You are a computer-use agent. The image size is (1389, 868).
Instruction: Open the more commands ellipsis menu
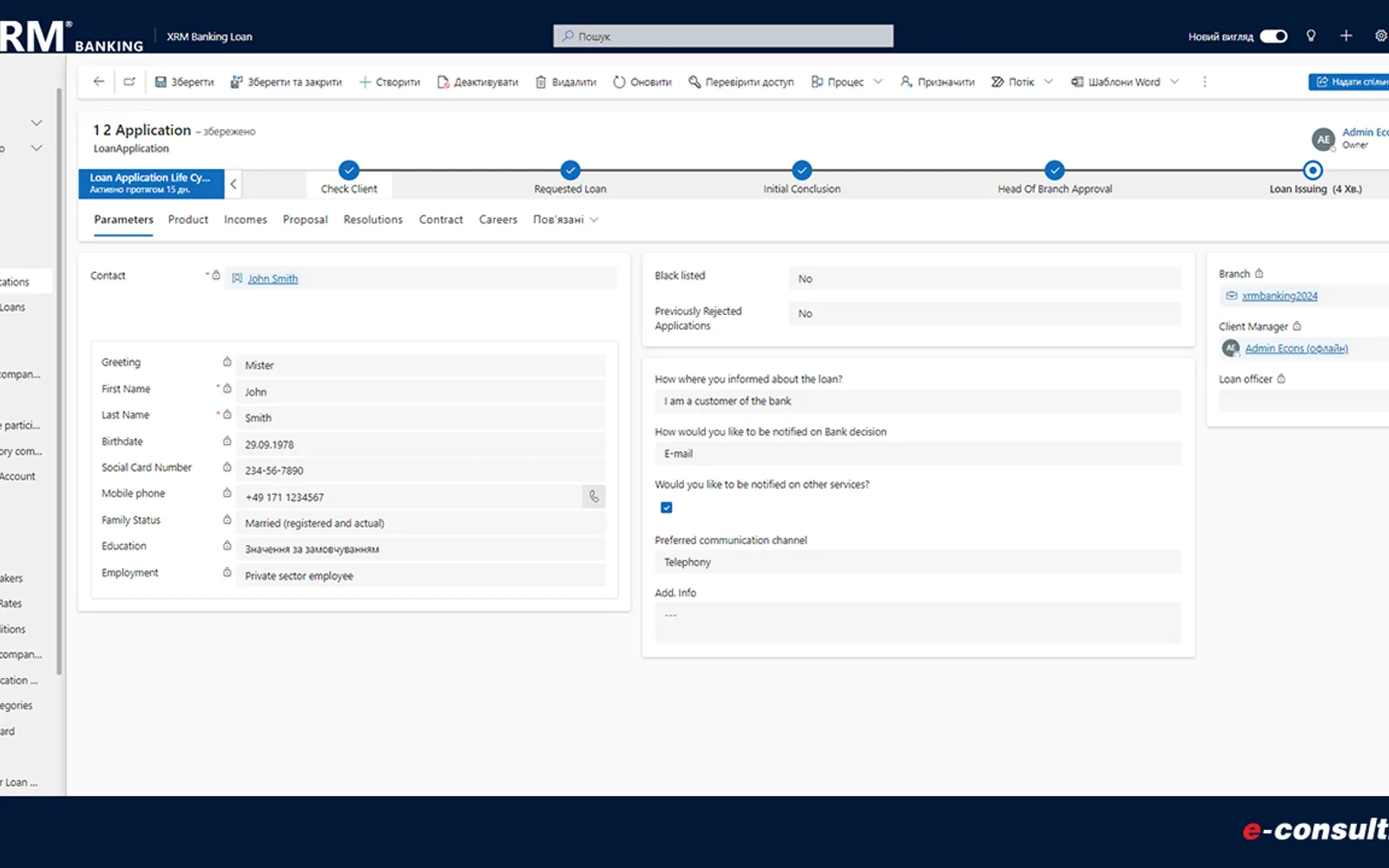point(1204,82)
